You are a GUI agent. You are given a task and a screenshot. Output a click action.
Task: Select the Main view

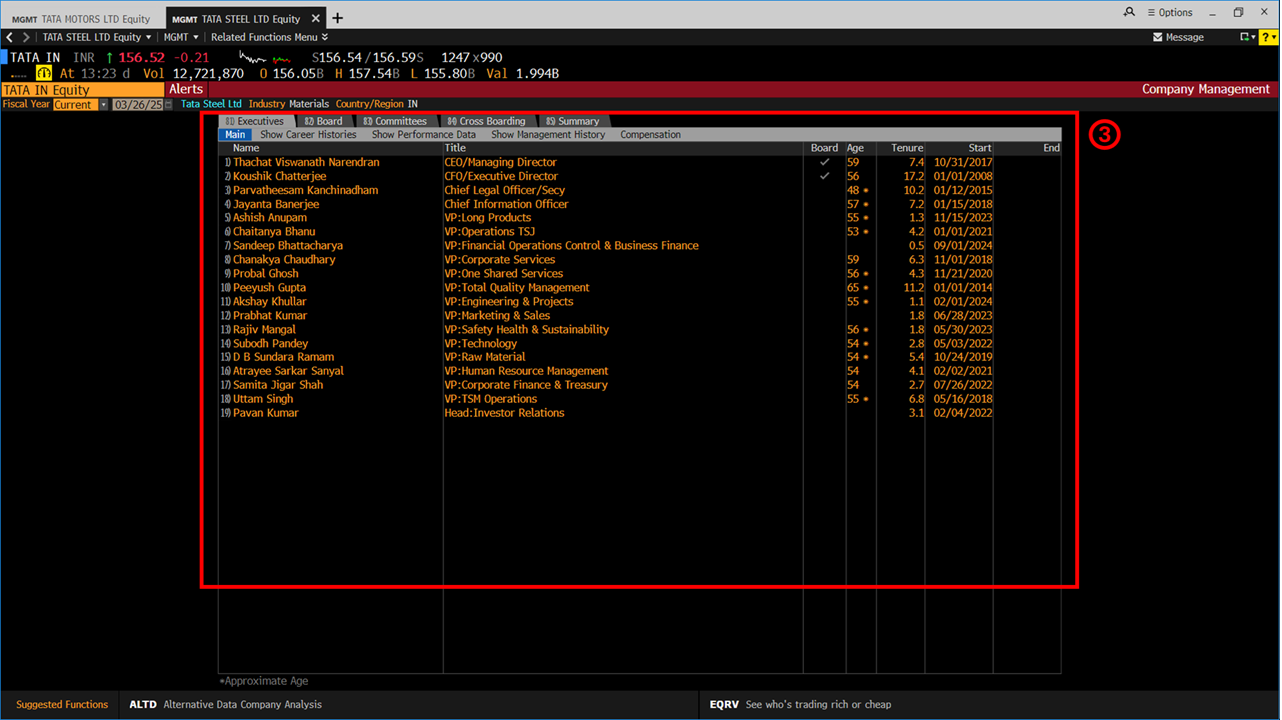pyautogui.click(x=235, y=134)
